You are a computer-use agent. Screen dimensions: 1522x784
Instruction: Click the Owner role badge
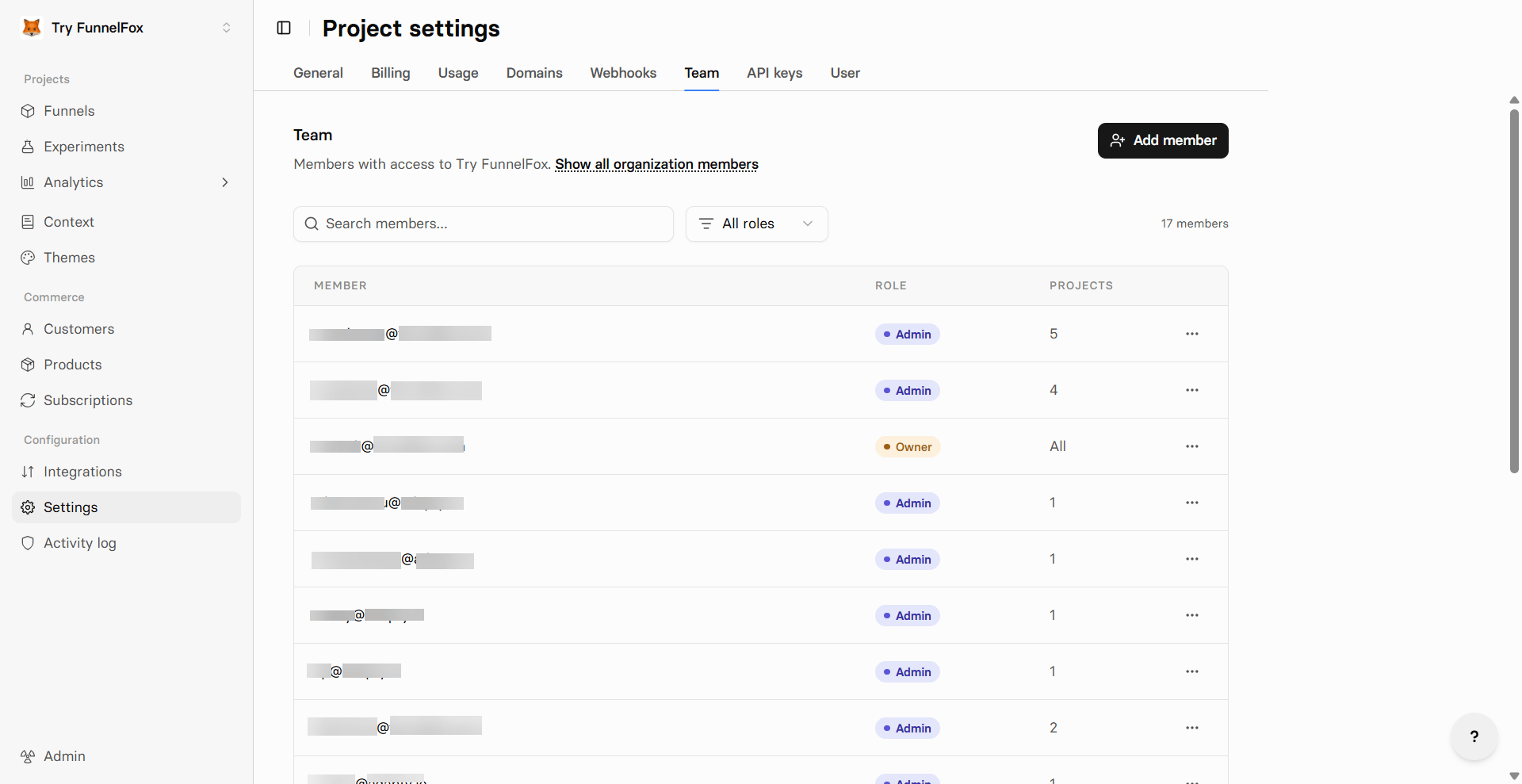point(908,447)
